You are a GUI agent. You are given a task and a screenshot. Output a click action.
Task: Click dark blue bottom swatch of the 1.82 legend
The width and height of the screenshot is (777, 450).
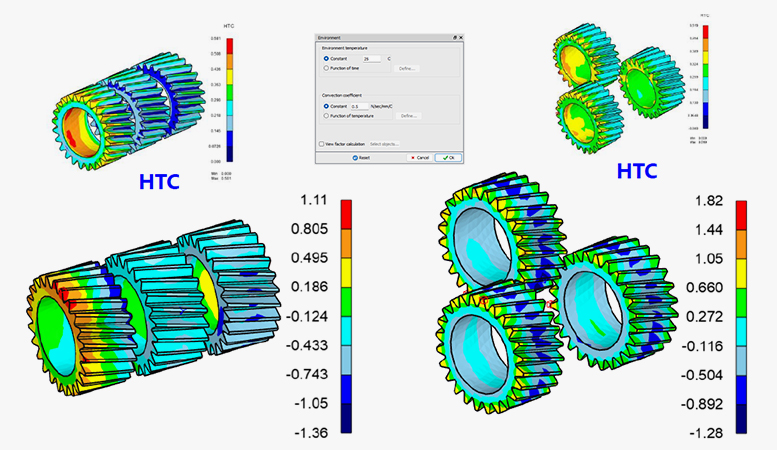tap(742, 417)
